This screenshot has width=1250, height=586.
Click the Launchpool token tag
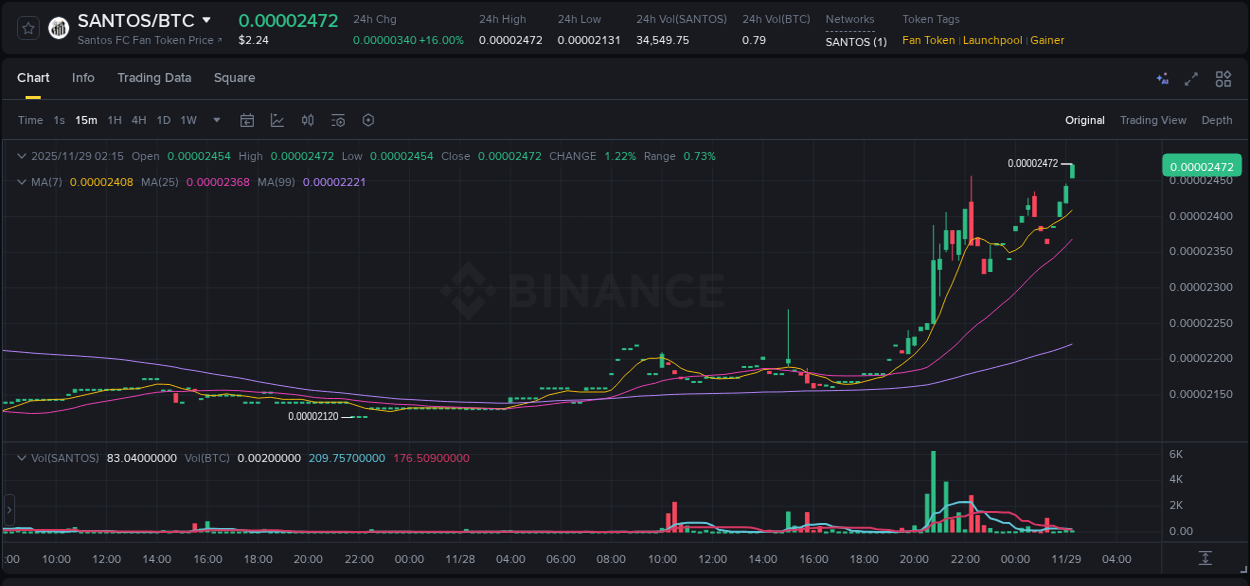(992, 40)
